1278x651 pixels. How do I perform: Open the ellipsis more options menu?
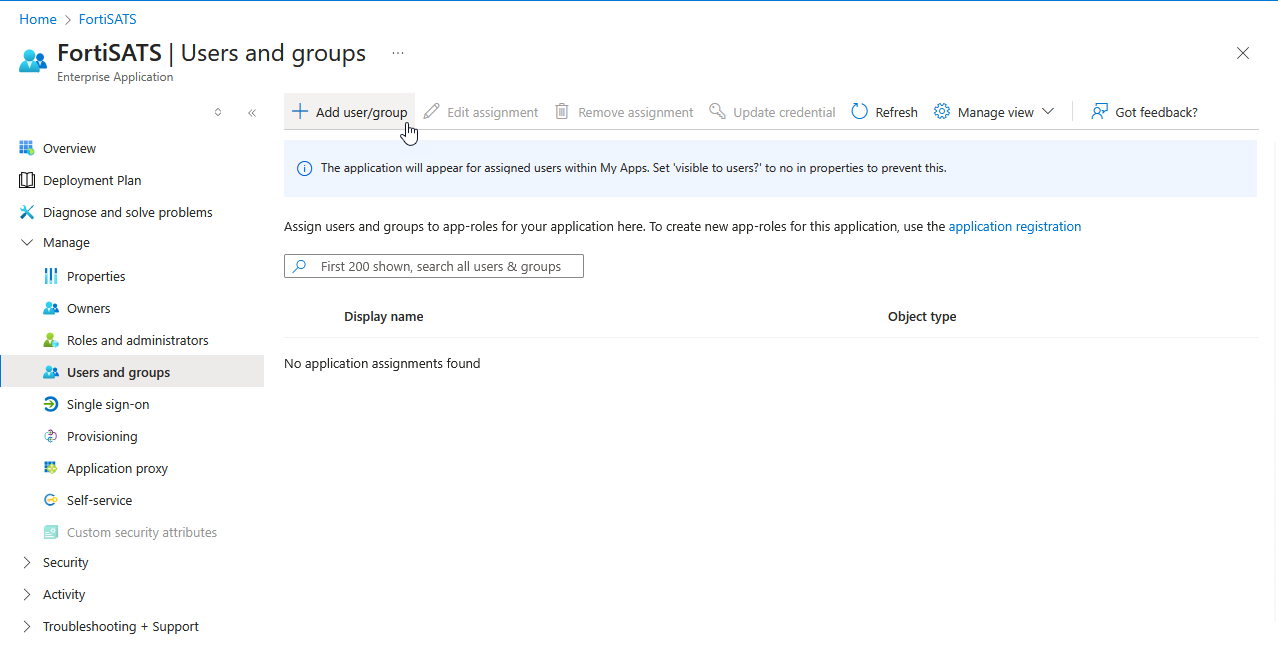(x=398, y=52)
